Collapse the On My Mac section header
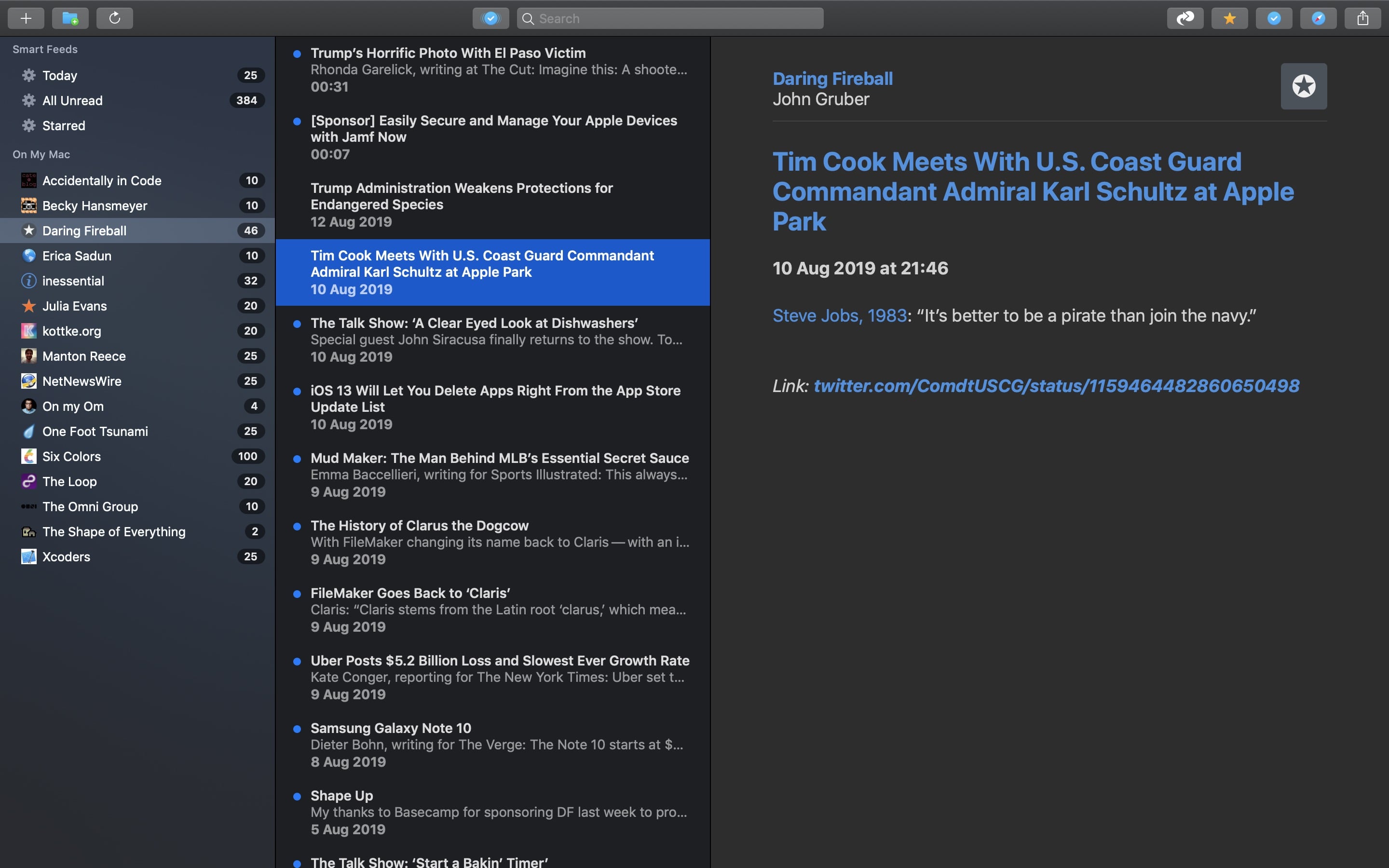The width and height of the screenshot is (1389, 868). [x=41, y=154]
